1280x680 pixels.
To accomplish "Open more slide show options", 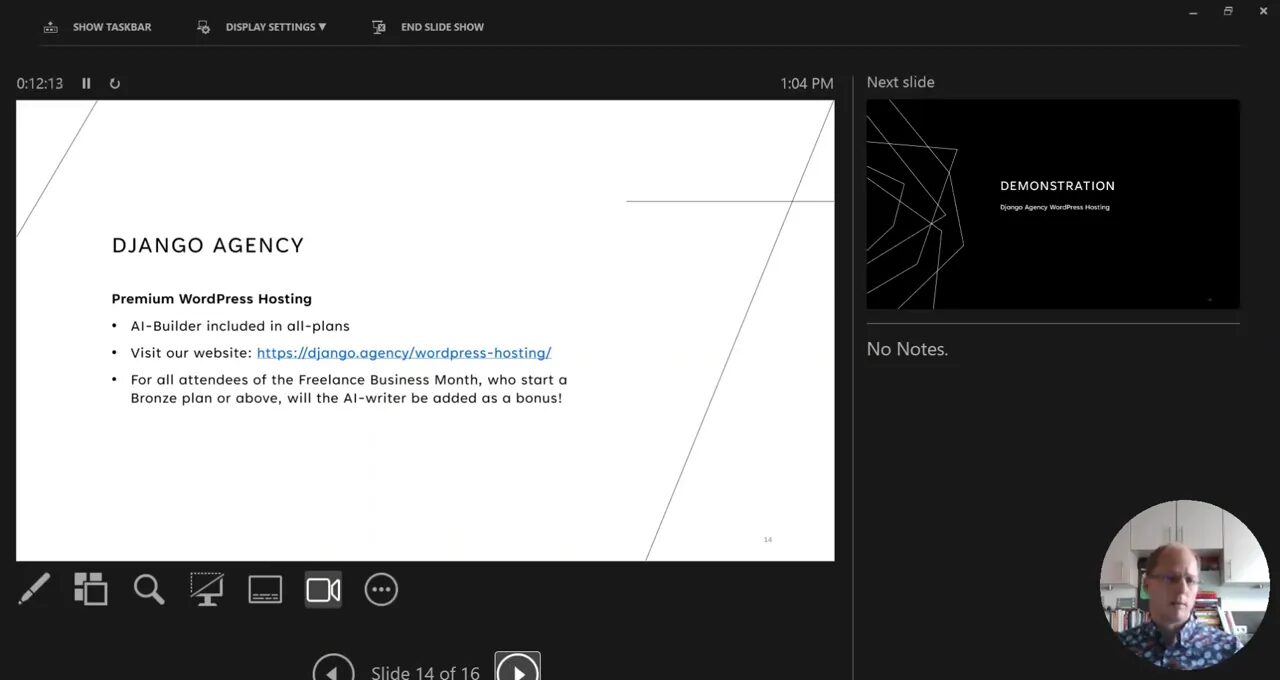I will tap(381, 589).
